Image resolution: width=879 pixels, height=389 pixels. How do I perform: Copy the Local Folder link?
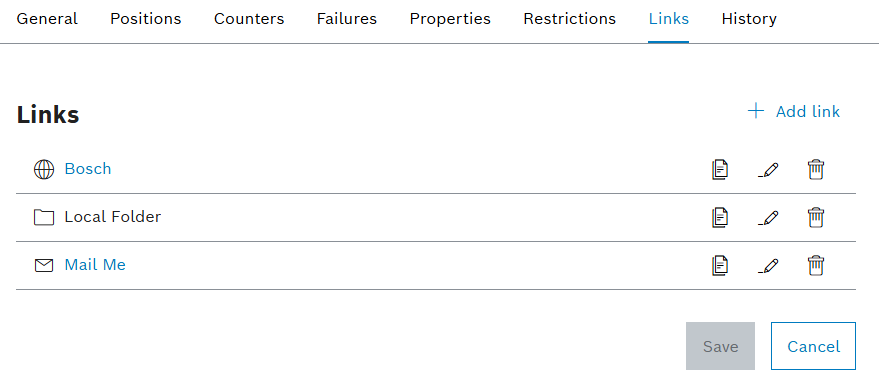720,217
